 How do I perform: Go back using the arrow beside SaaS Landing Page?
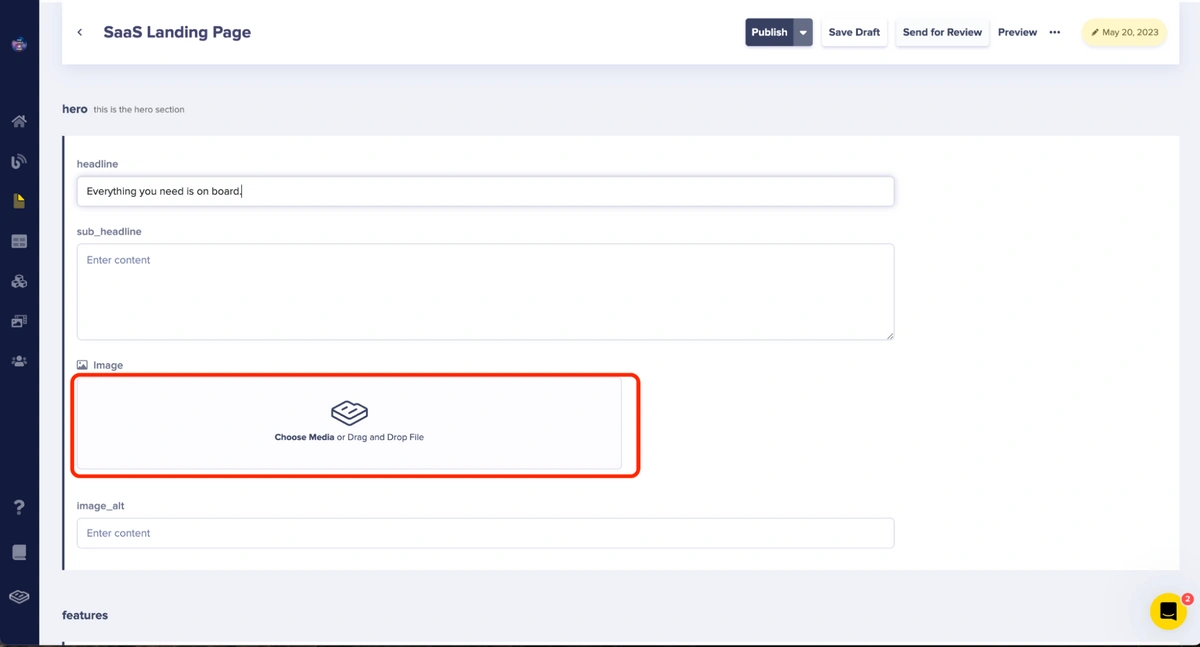80,32
